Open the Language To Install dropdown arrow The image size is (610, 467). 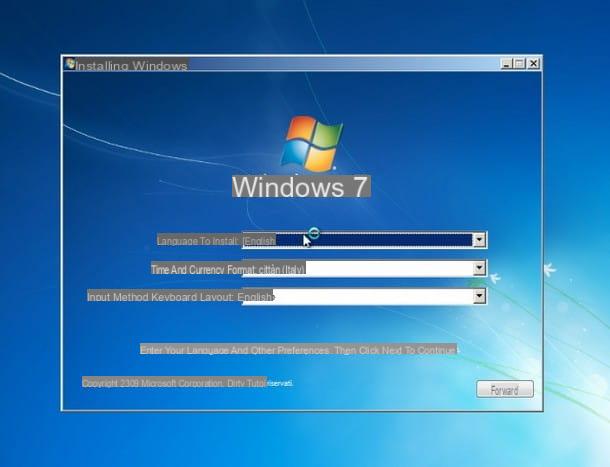[x=479, y=240]
